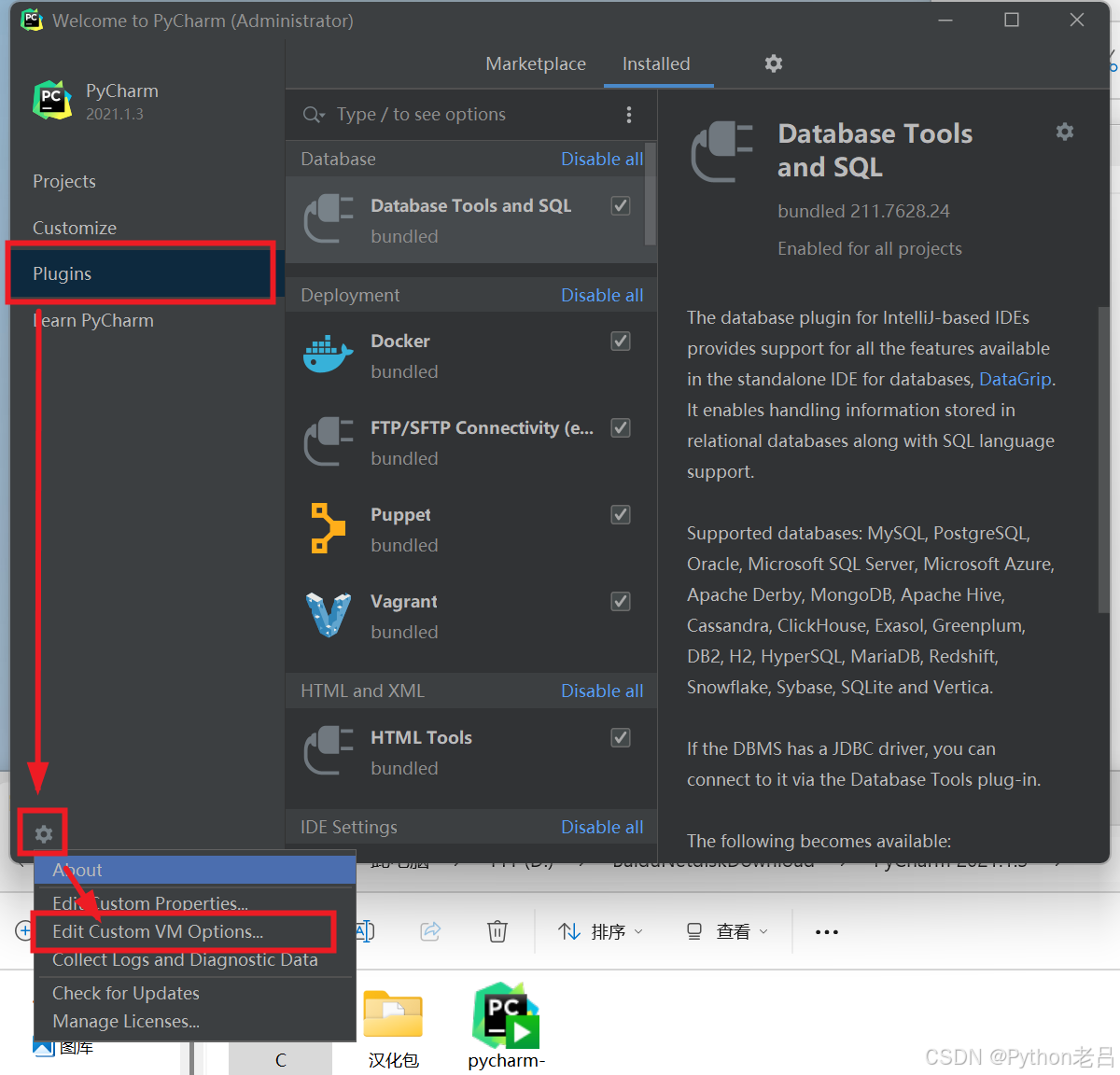This screenshot has width=1120, height=1075.
Task: Select the pycharm- installer file icon
Action: (506, 1015)
